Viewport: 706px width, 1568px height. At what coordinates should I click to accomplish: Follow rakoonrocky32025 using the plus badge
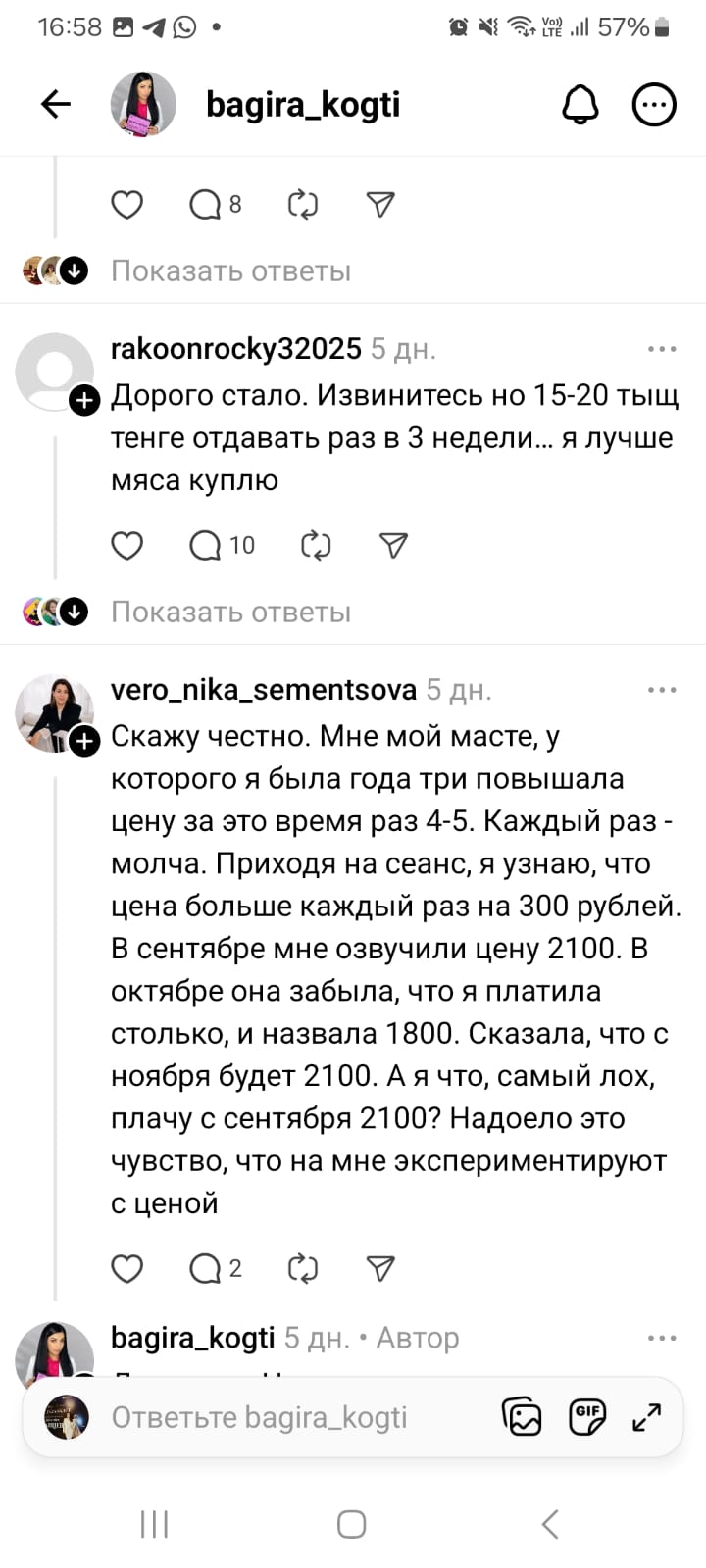(x=85, y=400)
